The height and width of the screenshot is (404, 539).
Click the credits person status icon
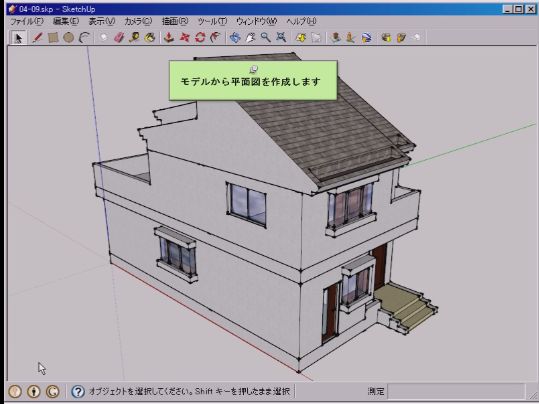pos(34,391)
